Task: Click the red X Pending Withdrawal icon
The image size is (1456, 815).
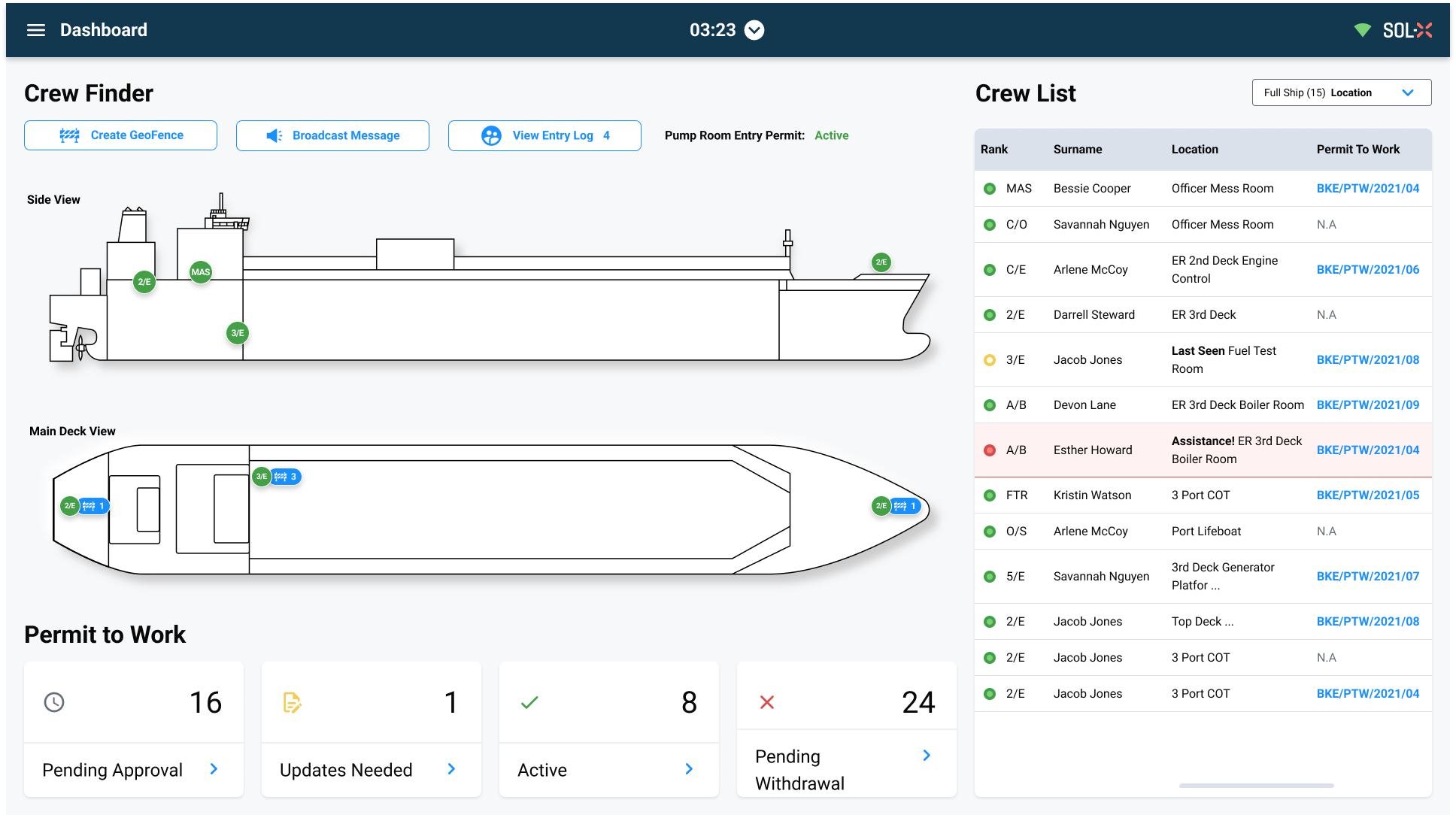Action: click(767, 702)
